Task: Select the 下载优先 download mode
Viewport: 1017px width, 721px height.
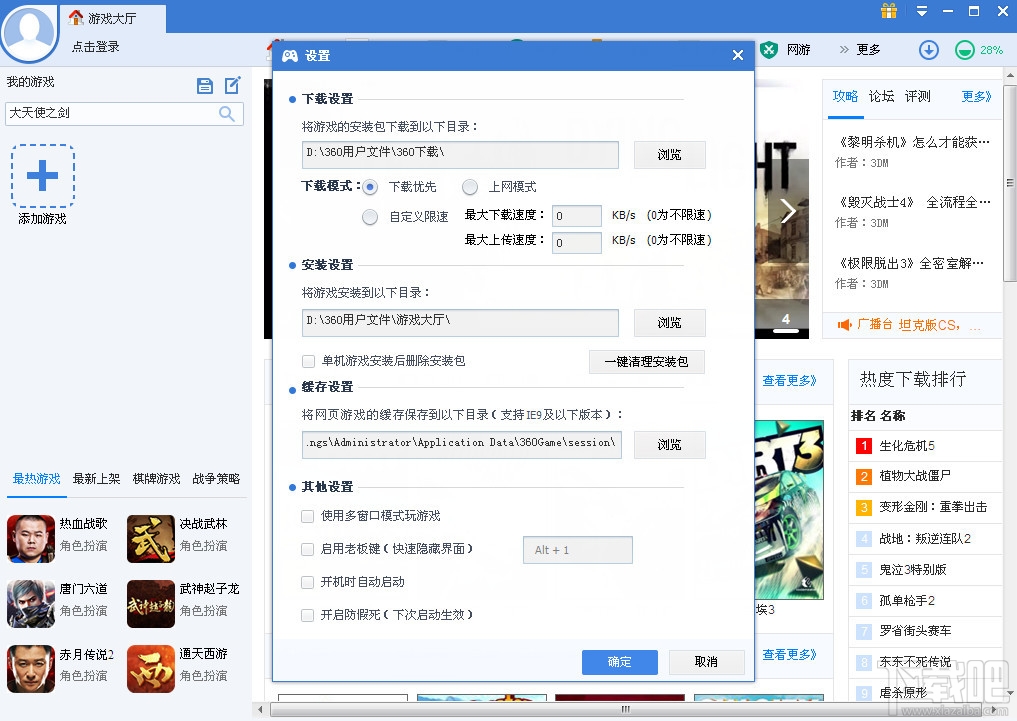Action: tap(368, 187)
